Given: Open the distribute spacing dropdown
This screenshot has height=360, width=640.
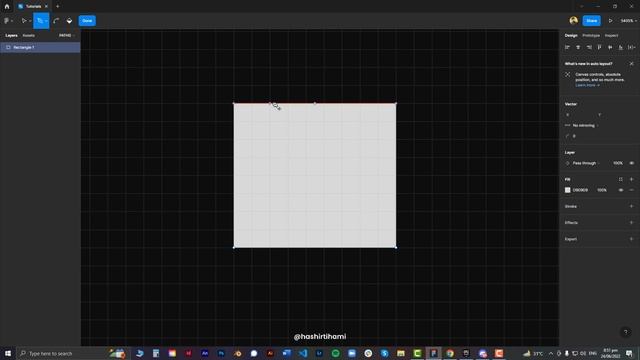Looking at the screenshot, I should pyautogui.click(x=632, y=47).
